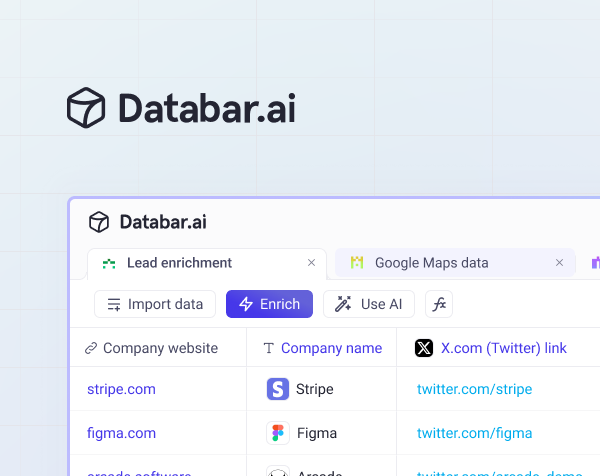Image resolution: width=600 pixels, height=476 pixels.
Task: Click the text type icon beside Company name
Action: coord(269,348)
